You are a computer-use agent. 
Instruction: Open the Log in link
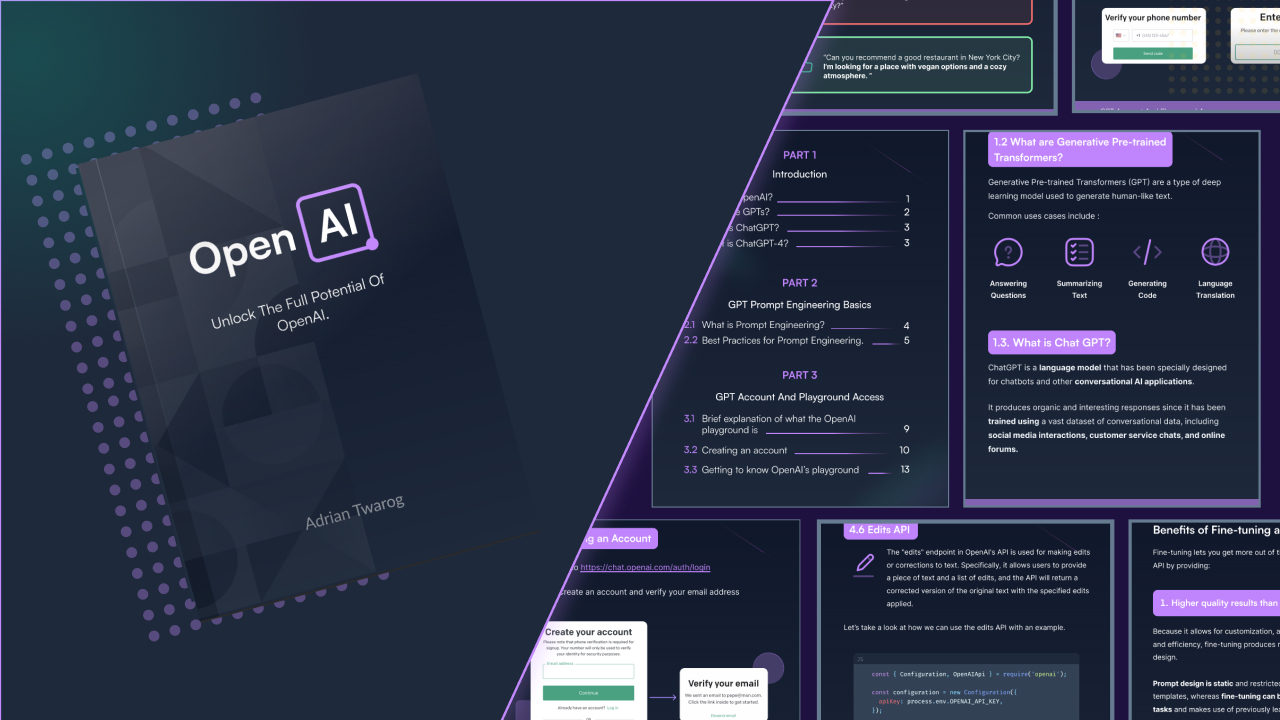tap(612, 708)
